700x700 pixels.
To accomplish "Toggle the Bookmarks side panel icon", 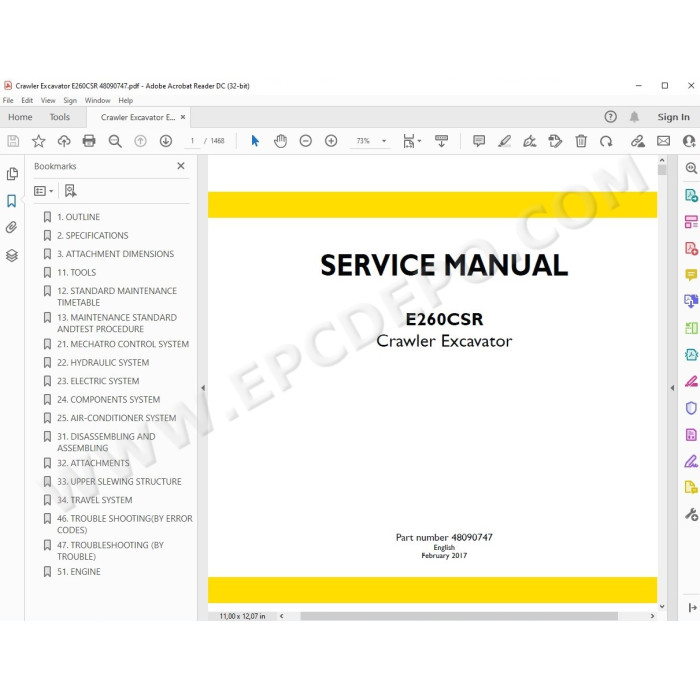I will (12, 201).
